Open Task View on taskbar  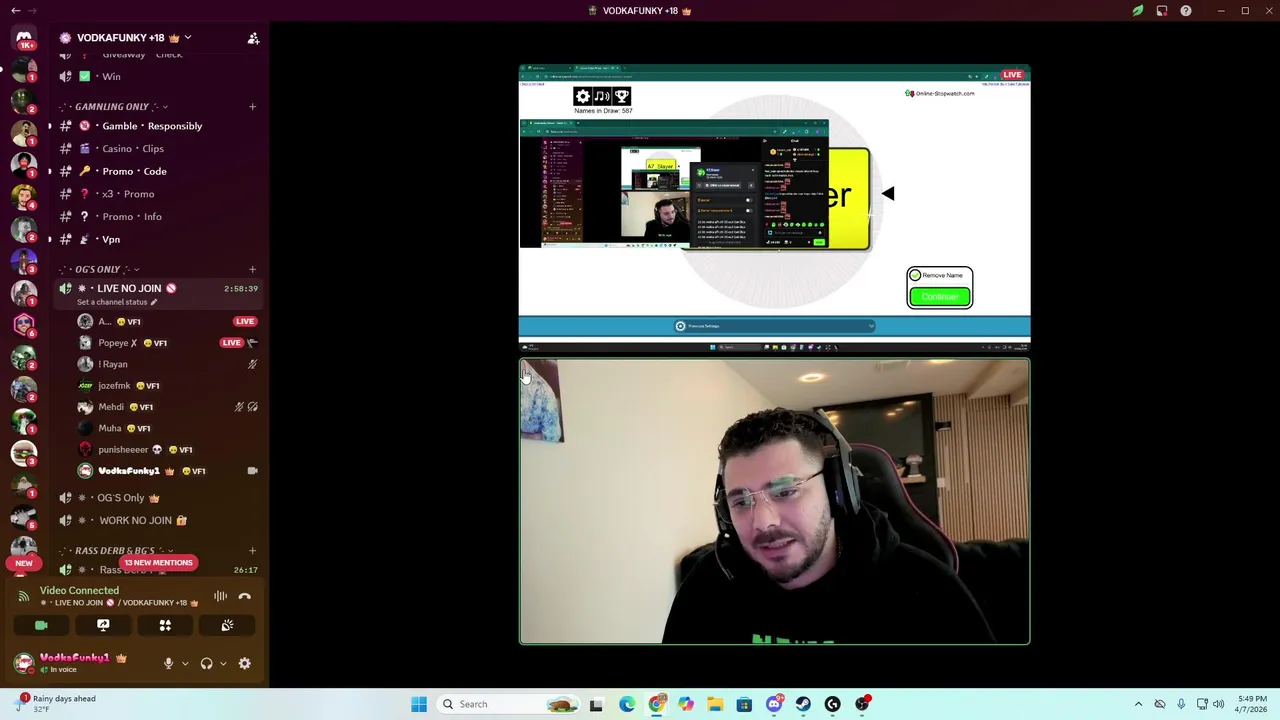click(596, 704)
